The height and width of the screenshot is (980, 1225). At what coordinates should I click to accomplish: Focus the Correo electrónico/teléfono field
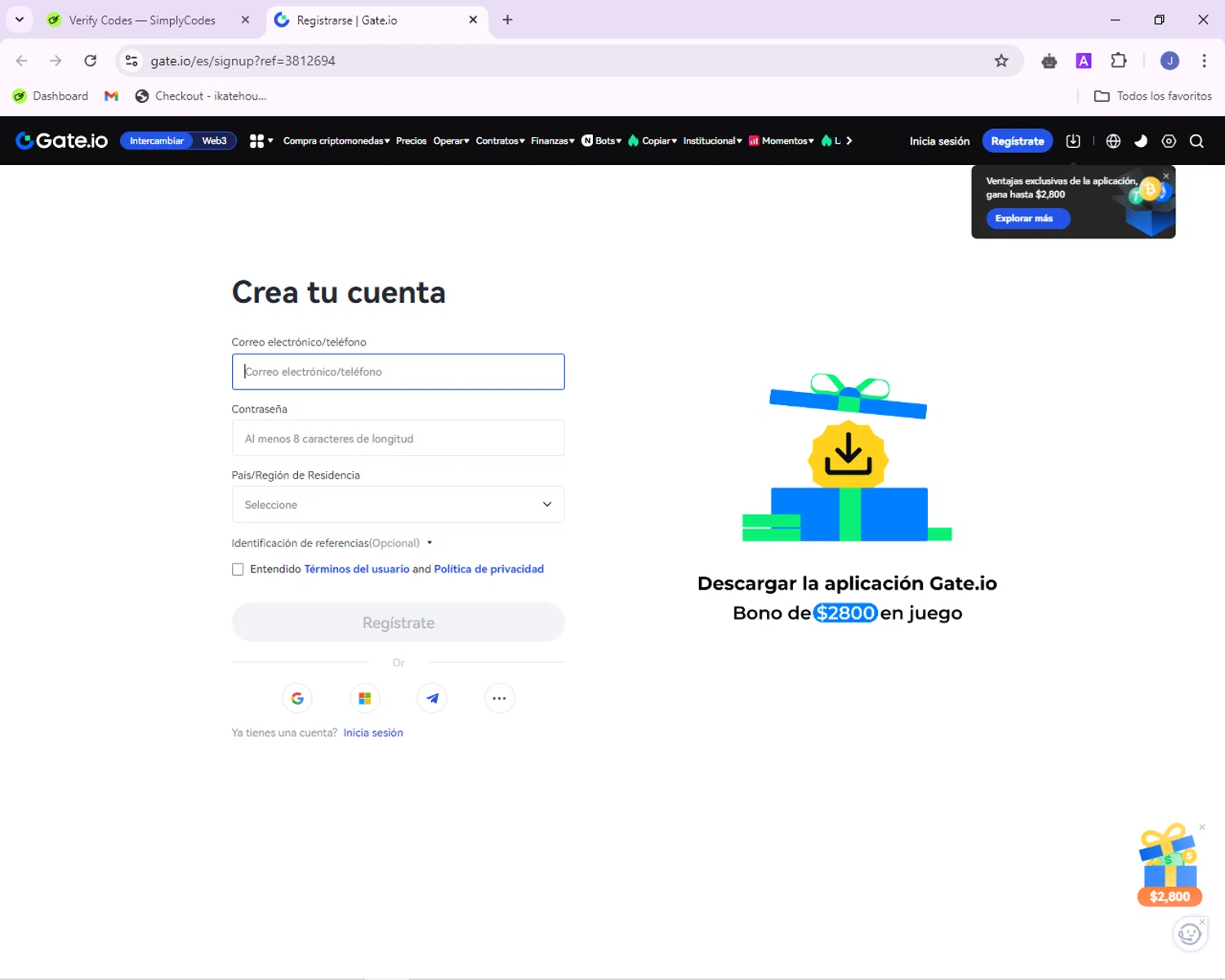[399, 372]
